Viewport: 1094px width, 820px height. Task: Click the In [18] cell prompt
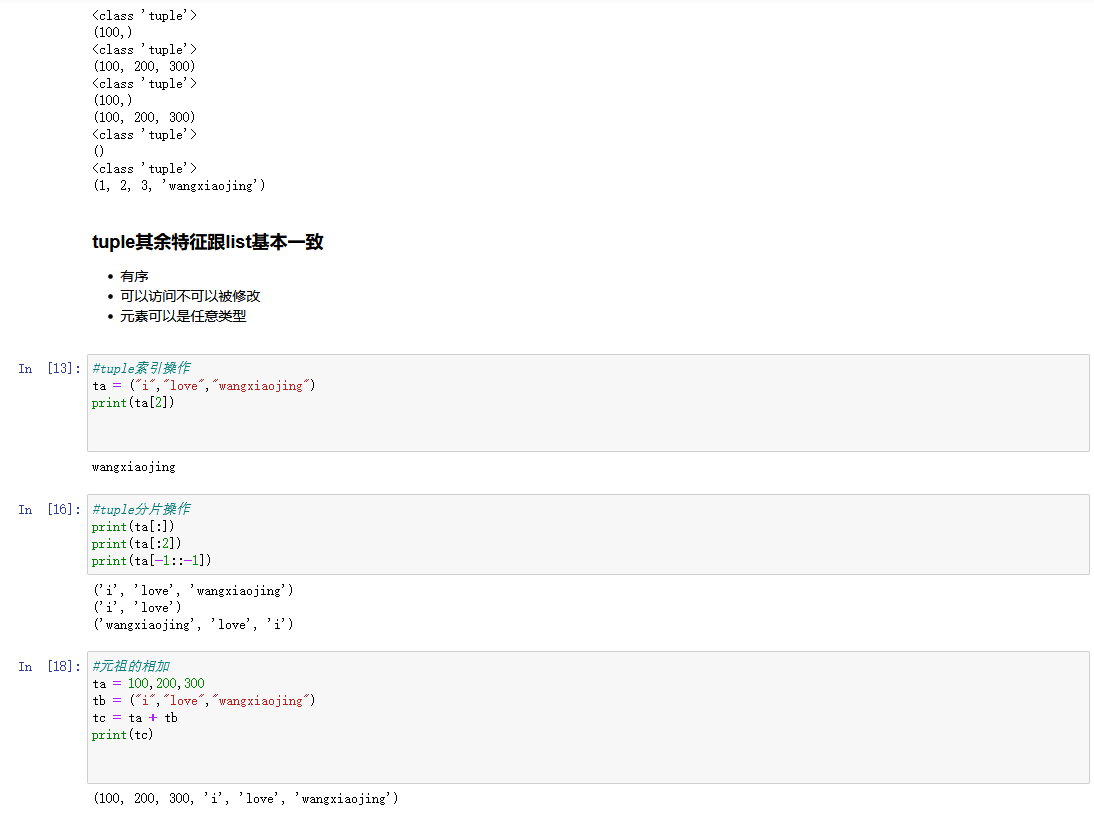click(x=49, y=667)
